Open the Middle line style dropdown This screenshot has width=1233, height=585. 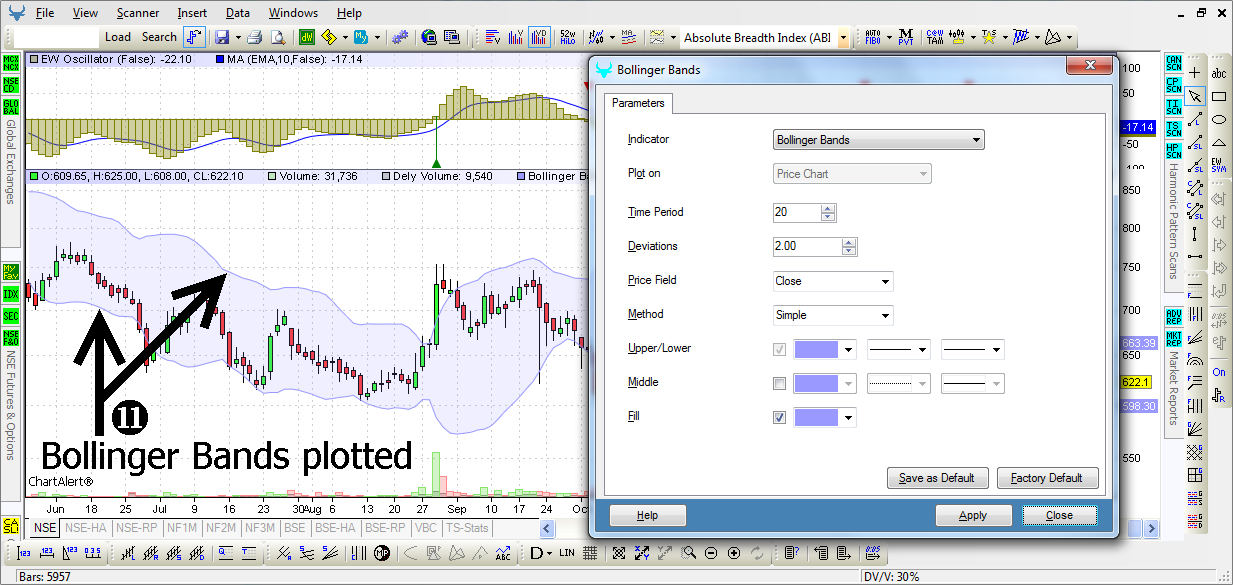pyautogui.click(x=899, y=383)
